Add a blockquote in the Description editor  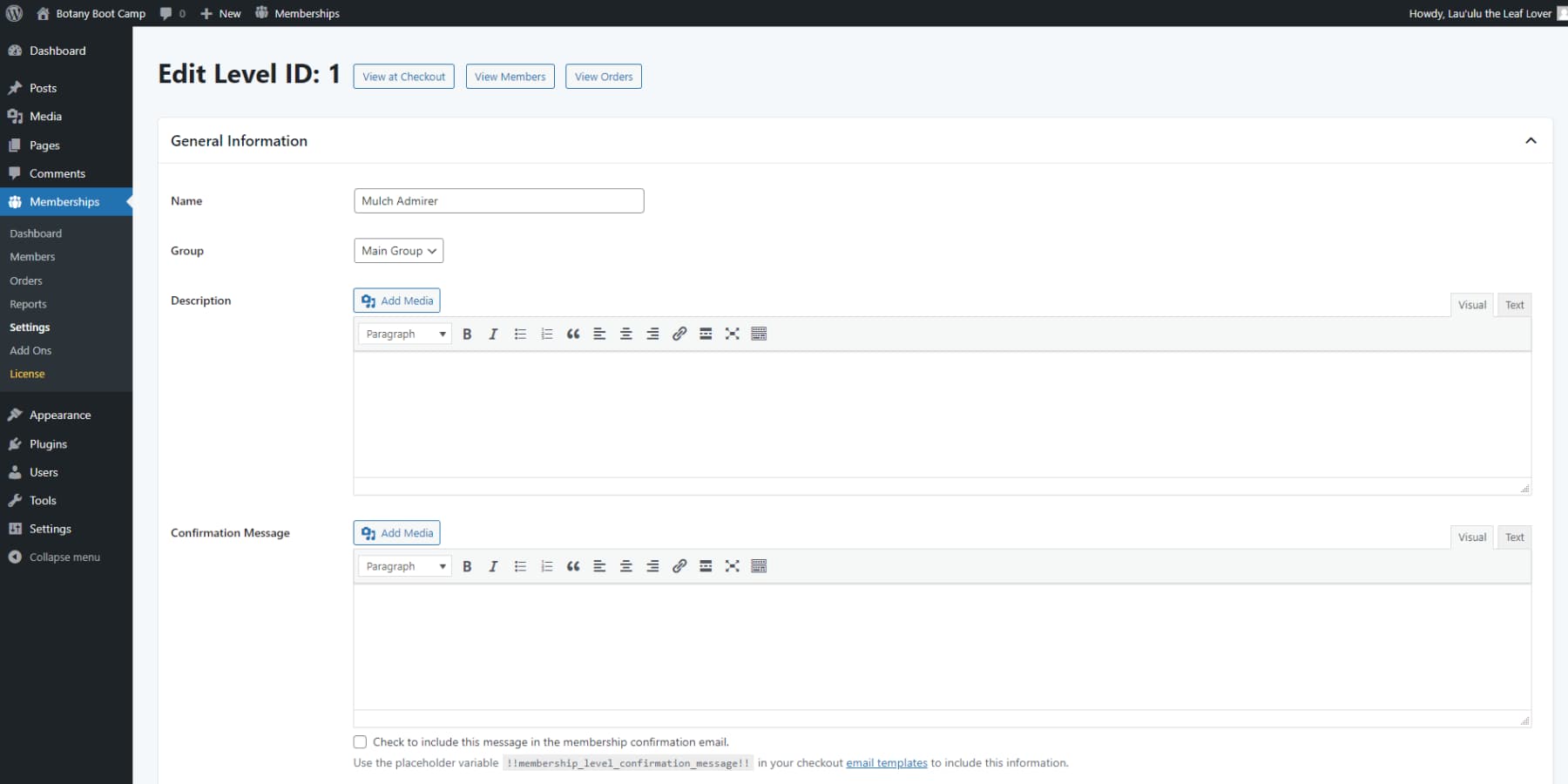tap(573, 334)
